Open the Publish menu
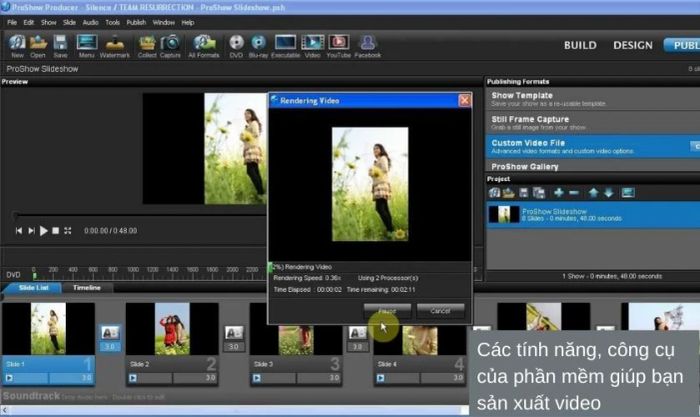The height and width of the screenshot is (417, 700). [x=136, y=22]
